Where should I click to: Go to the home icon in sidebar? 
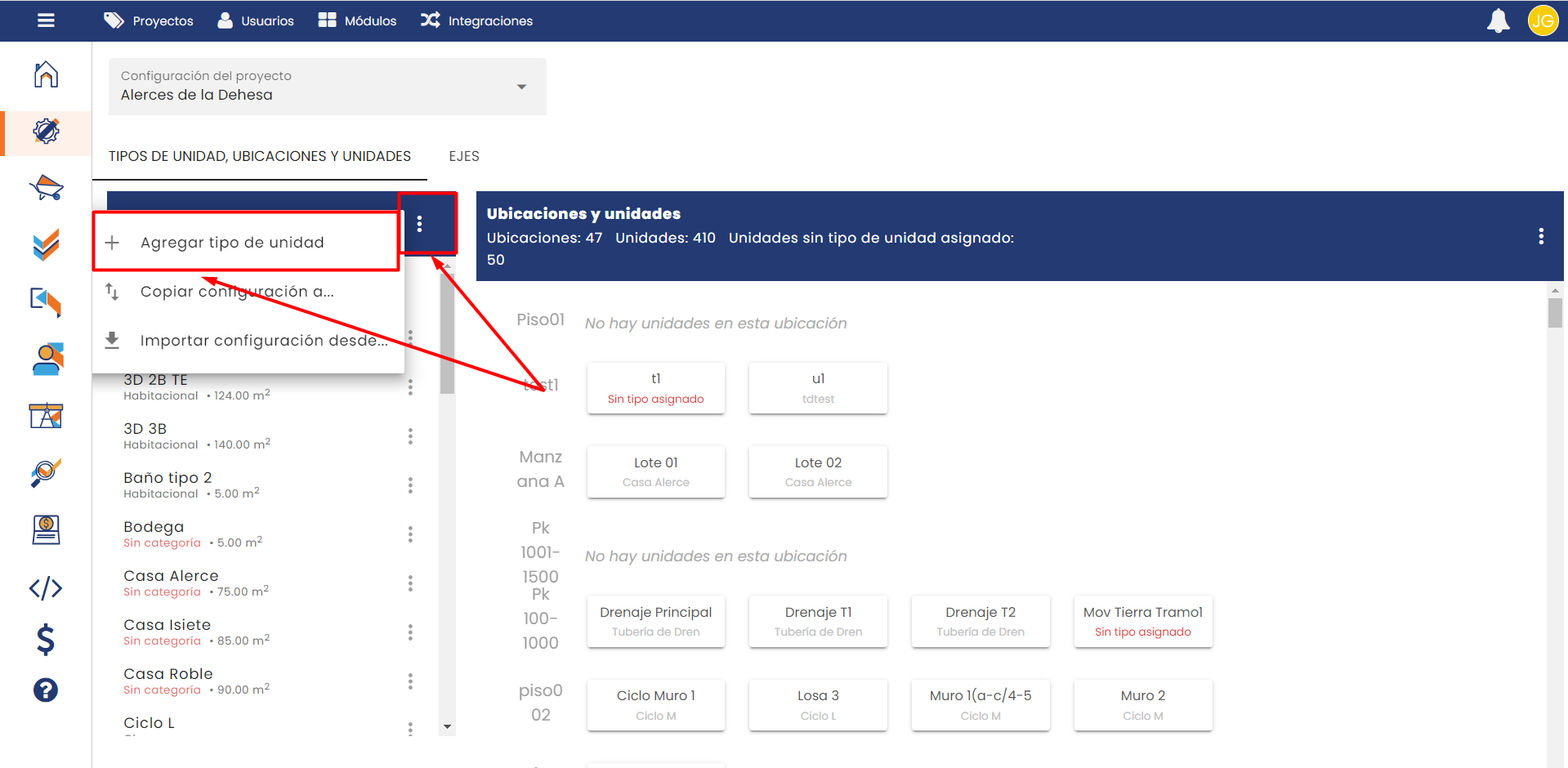[x=46, y=74]
